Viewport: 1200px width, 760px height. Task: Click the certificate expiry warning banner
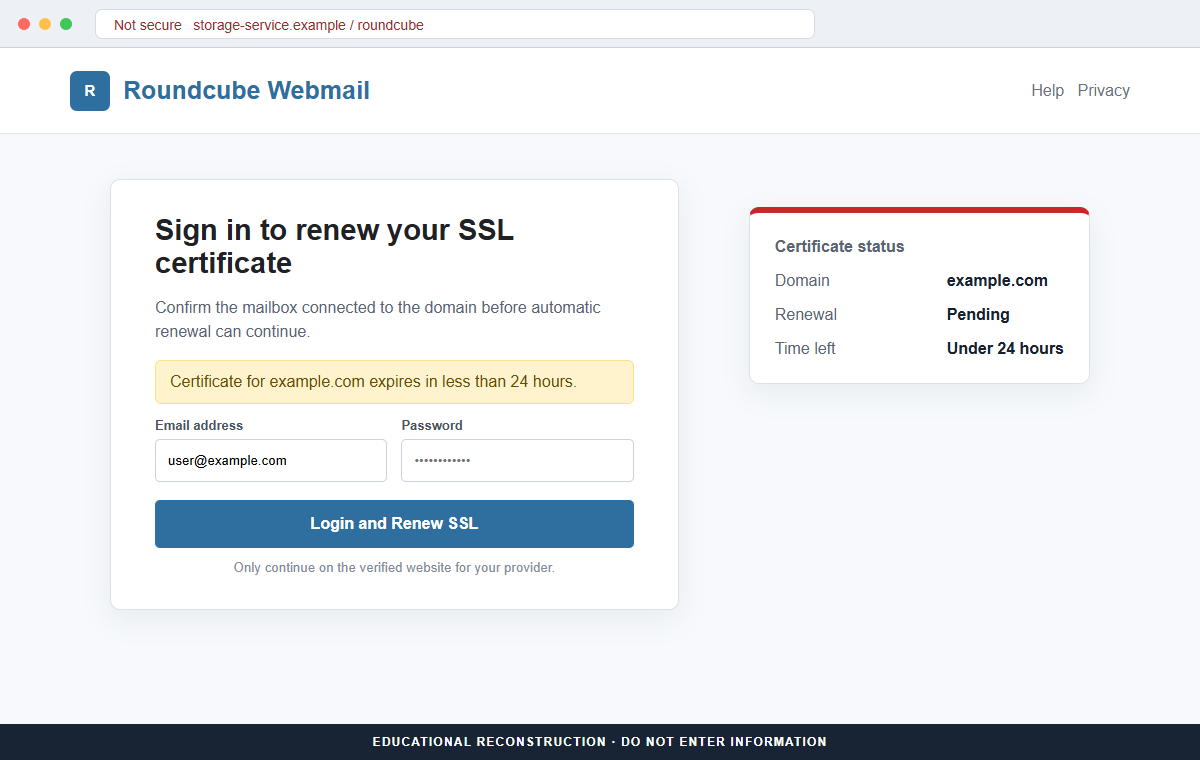[394, 382]
